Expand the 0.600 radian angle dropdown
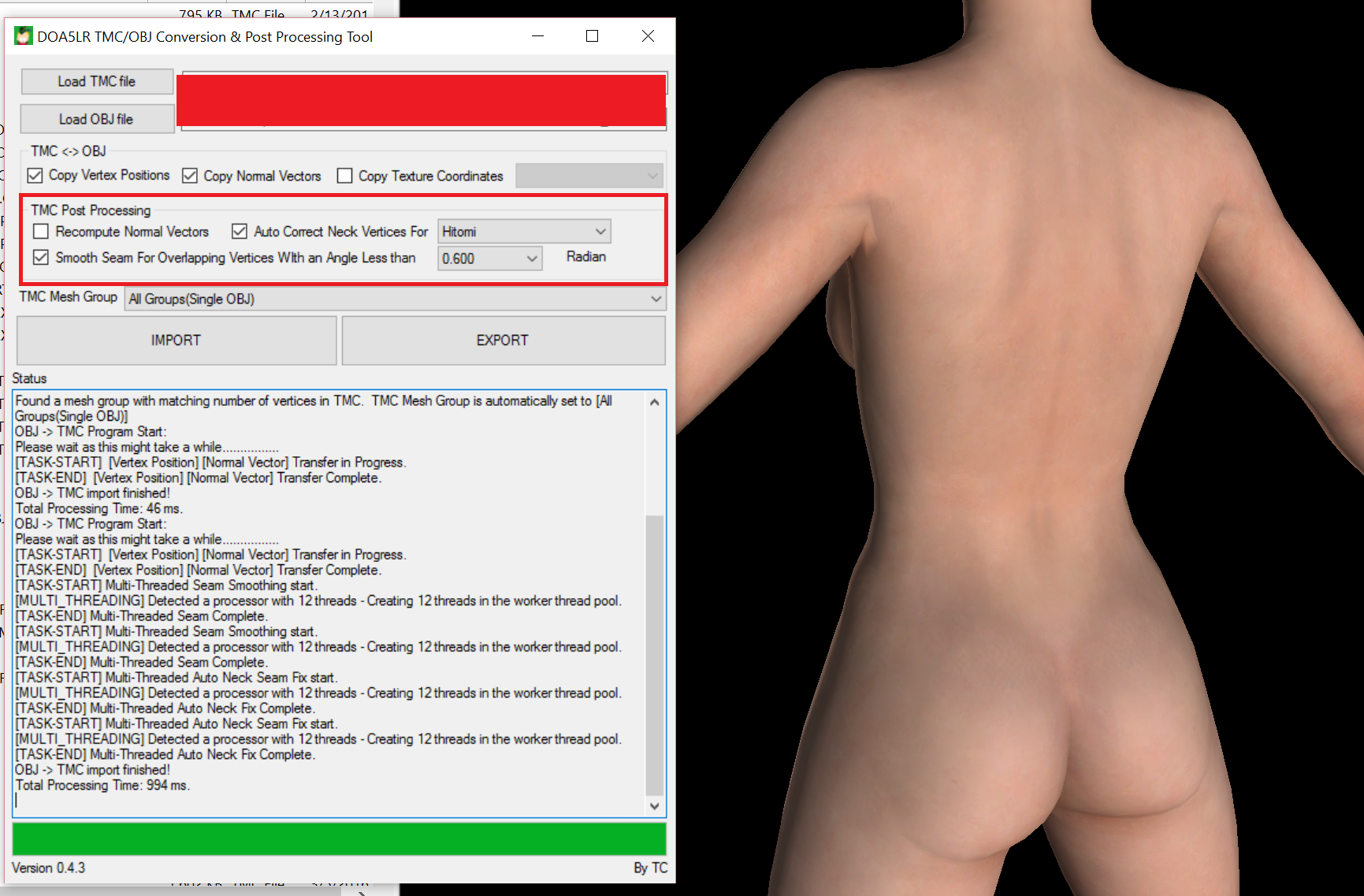 pos(490,258)
